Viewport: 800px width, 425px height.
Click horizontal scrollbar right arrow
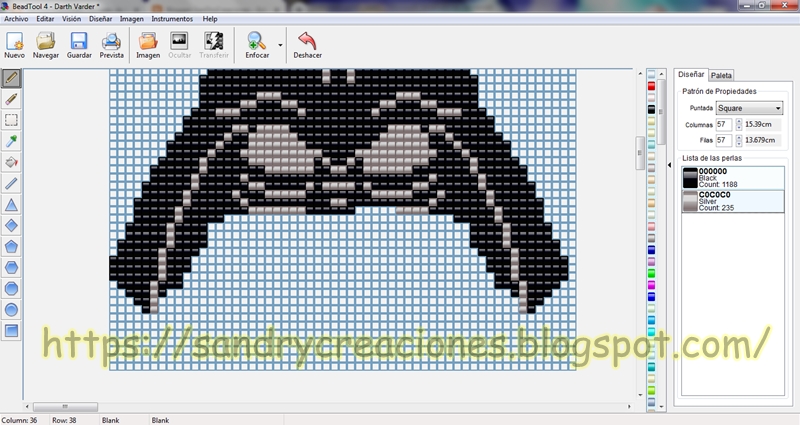[629, 407]
